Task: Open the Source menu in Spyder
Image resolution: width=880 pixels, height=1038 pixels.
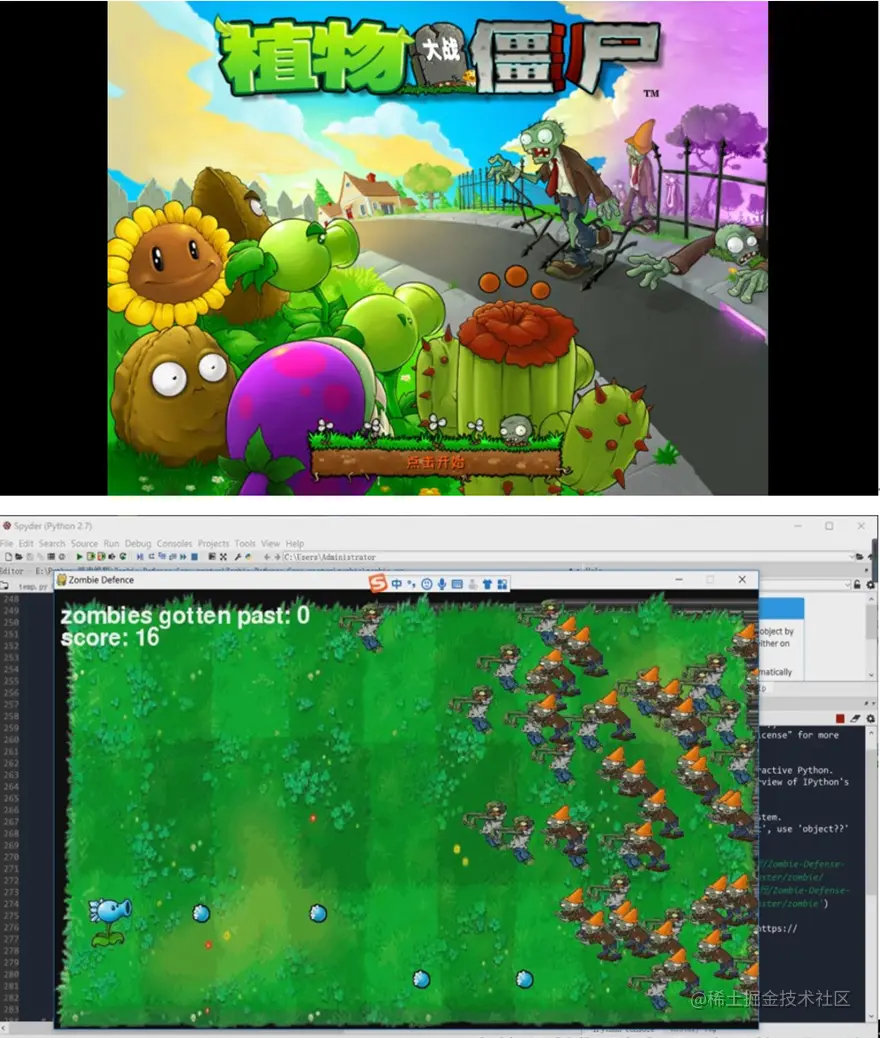Action: click(x=84, y=543)
